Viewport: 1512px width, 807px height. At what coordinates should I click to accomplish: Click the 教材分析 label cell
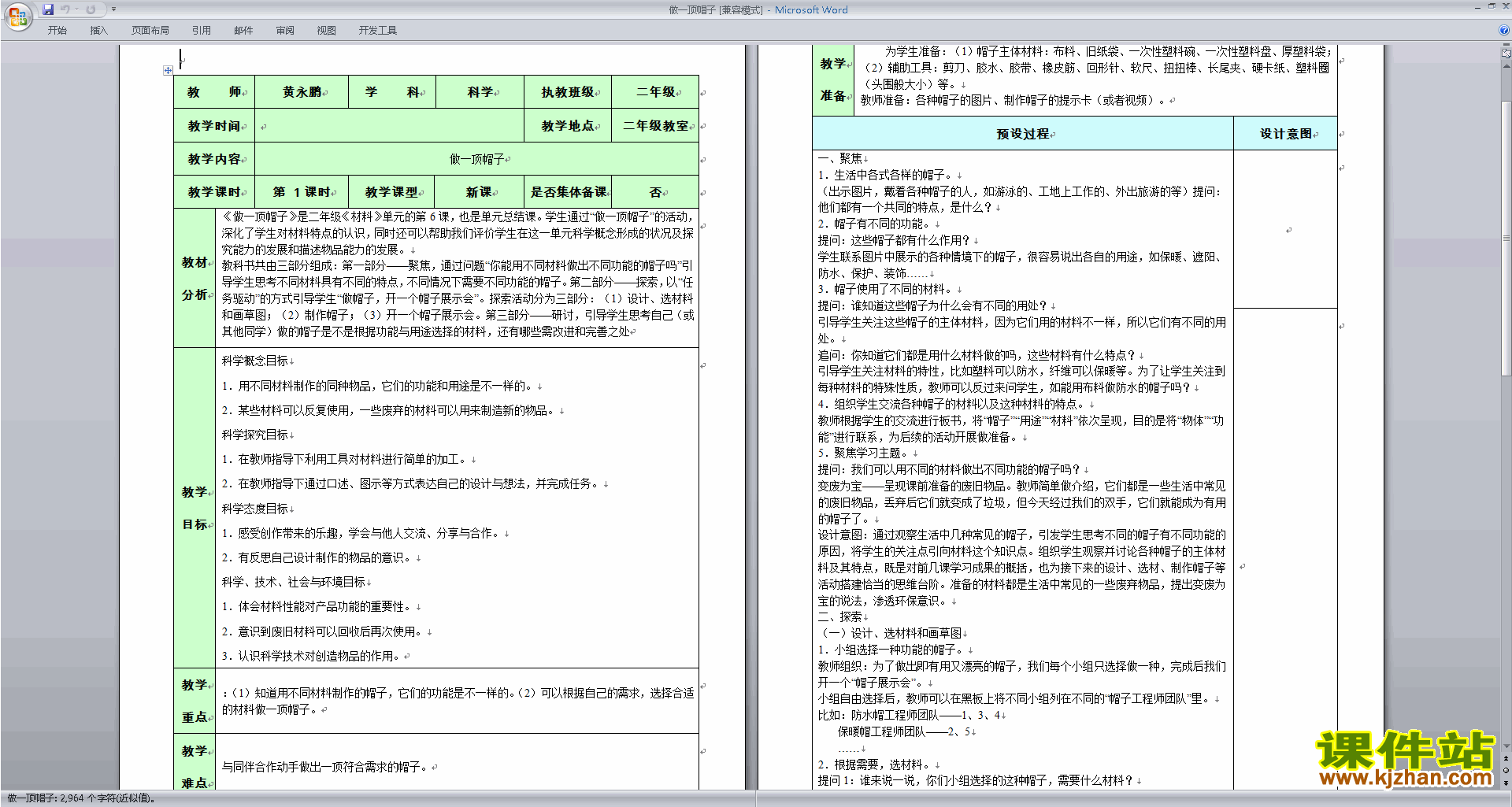(x=195, y=278)
